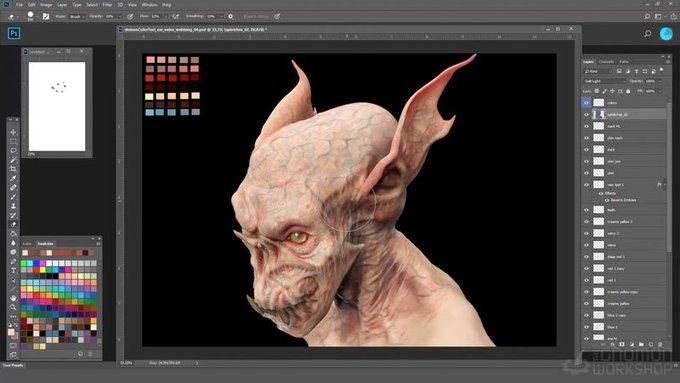This screenshot has height=383, width=680.
Task: Select the Crop tool
Action: tap(13, 169)
